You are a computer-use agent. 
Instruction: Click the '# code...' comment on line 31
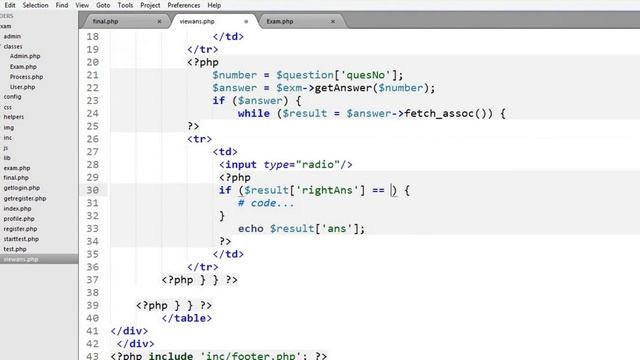(266, 203)
